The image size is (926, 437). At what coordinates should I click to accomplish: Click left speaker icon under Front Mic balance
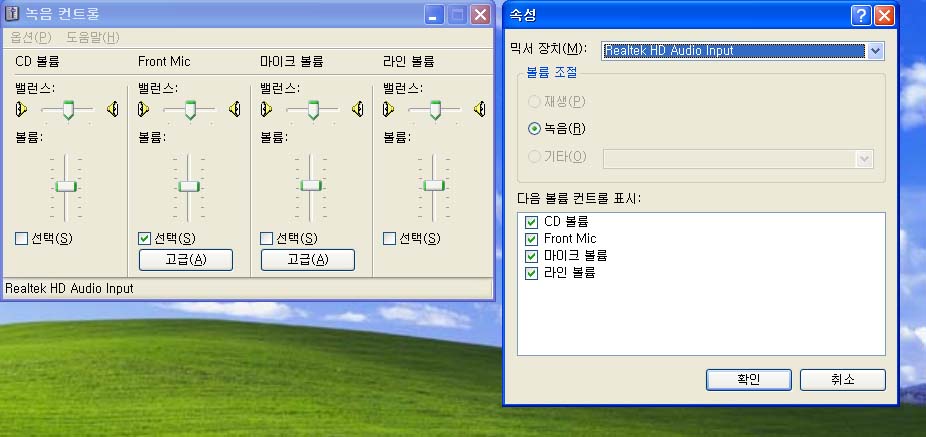[x=144, y=109]
